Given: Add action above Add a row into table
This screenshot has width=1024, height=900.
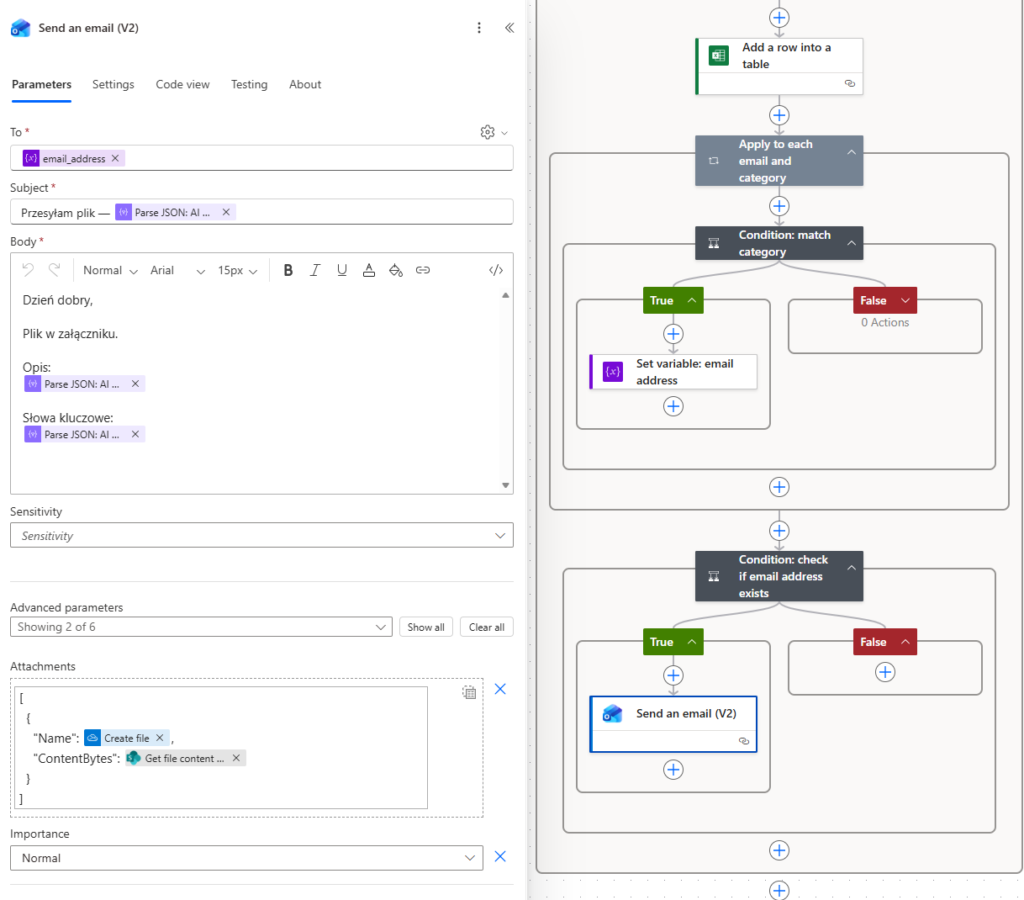Looking at the screenshot, I should 779,18.
